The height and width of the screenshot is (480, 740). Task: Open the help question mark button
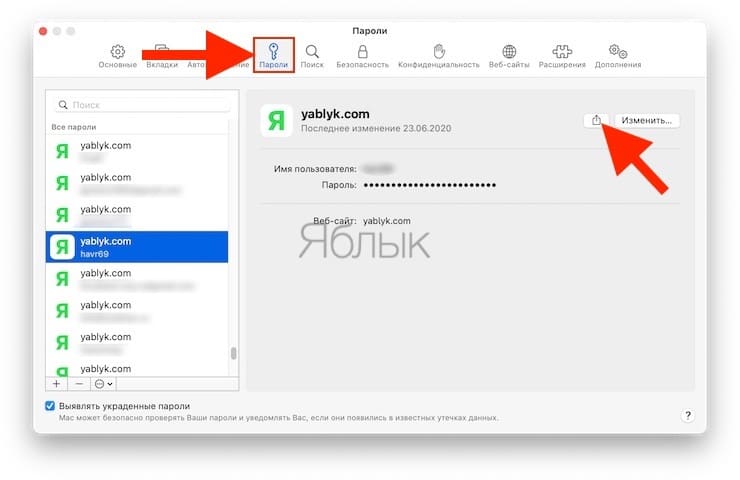pyautogui.click(x=688, y=415)
